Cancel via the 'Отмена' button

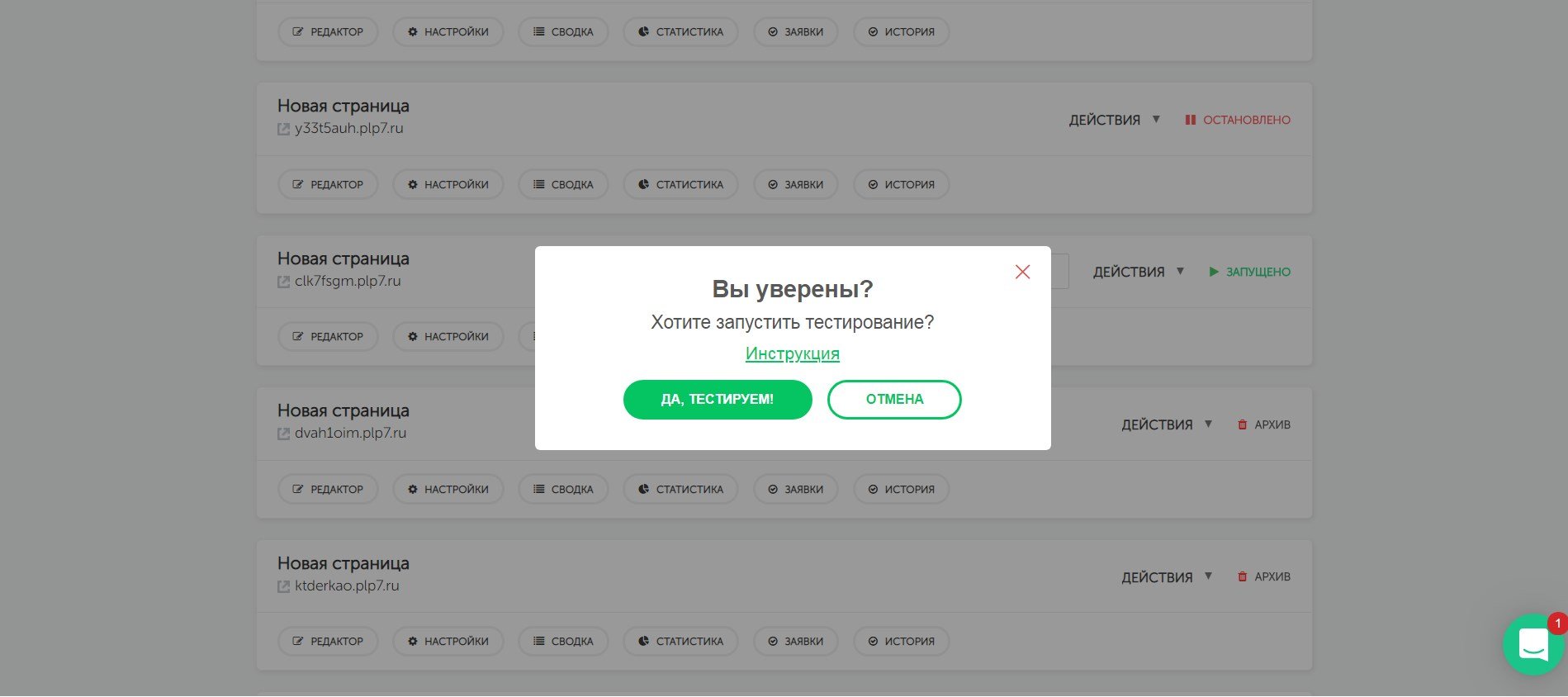pyautogui.click(x=894, y=400)
